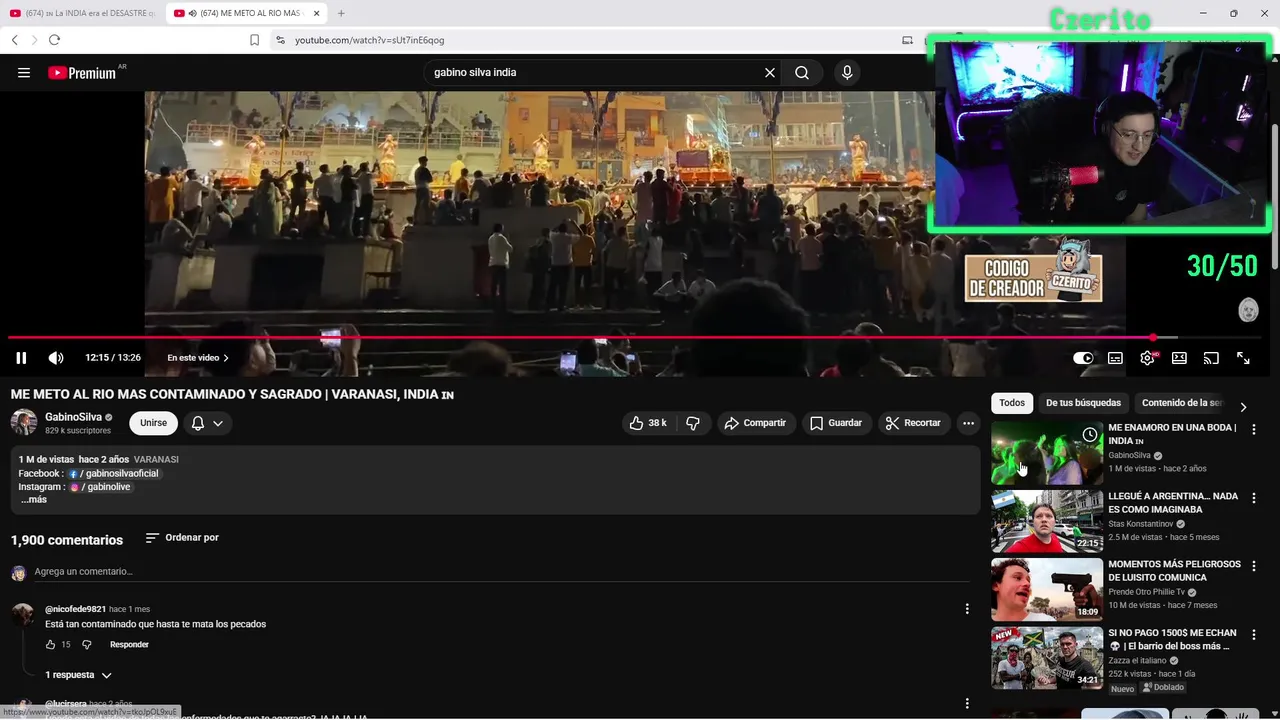The width and height of the screenshot is (1280, 720).
Task: Clear the search box with X
Action: [770, 73]
